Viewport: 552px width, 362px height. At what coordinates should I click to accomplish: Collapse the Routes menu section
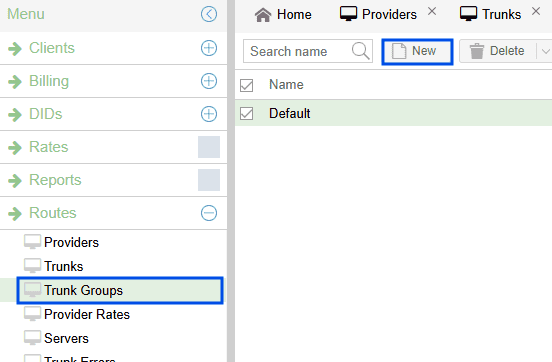tap(209, 213)
